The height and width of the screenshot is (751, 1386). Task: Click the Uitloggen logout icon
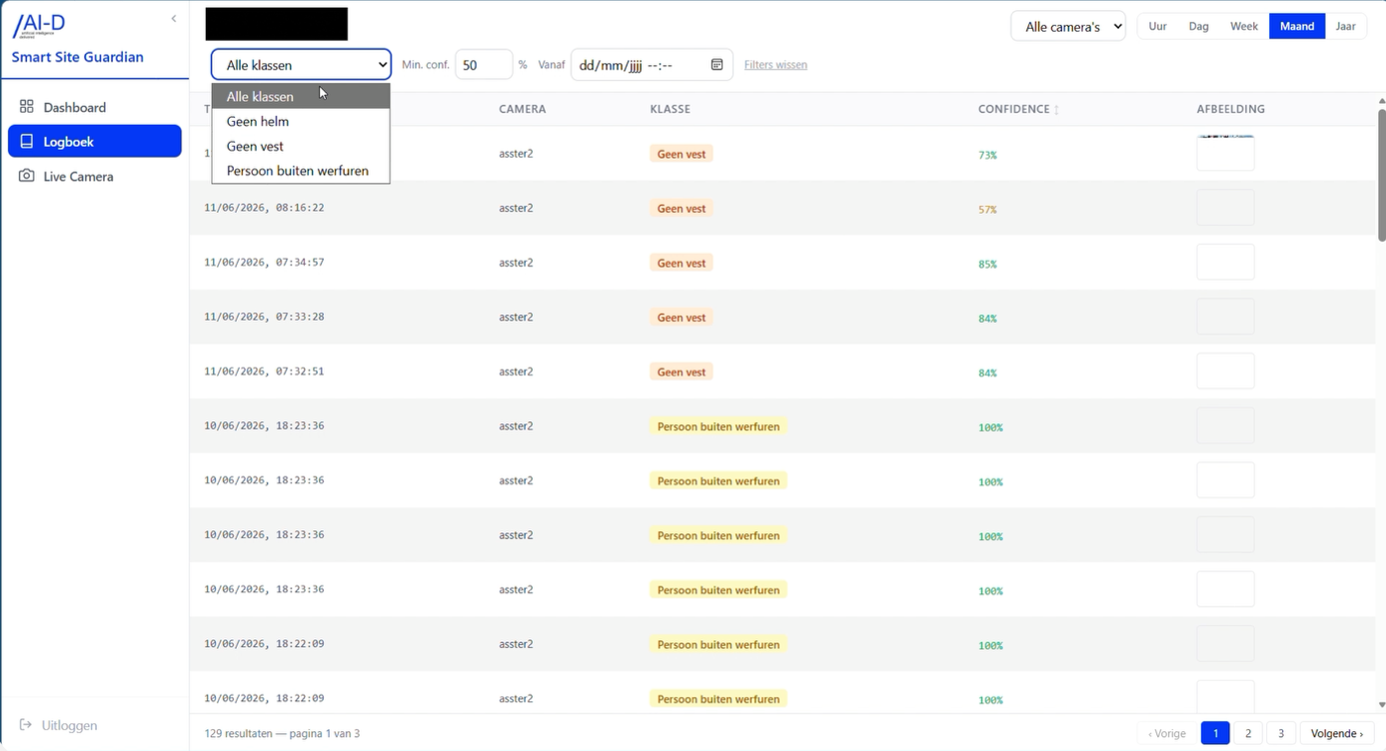tap(26, 725)
